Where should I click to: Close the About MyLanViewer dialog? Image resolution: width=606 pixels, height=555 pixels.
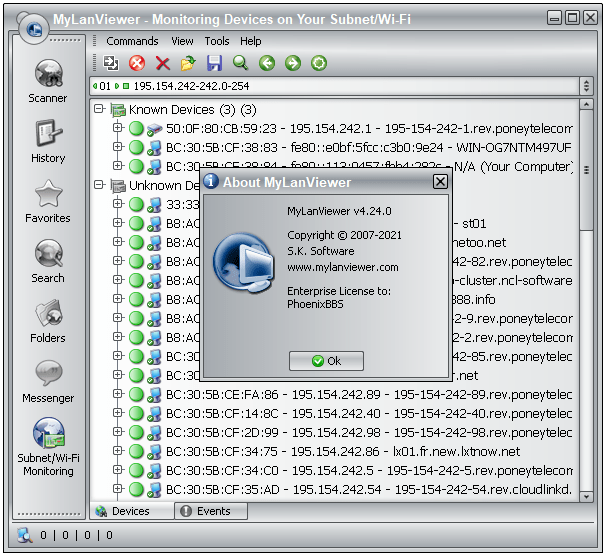click(x=440, y=181)
